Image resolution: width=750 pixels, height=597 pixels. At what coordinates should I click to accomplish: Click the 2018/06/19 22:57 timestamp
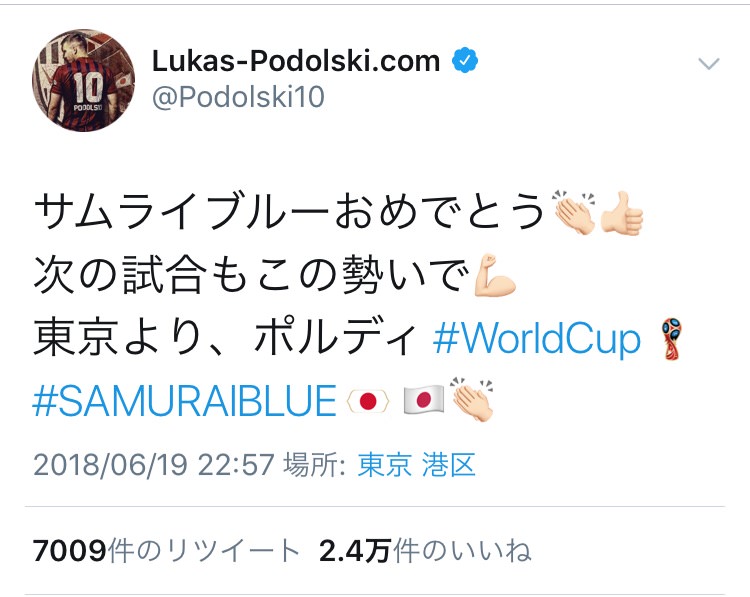click(x=154, y=464)
